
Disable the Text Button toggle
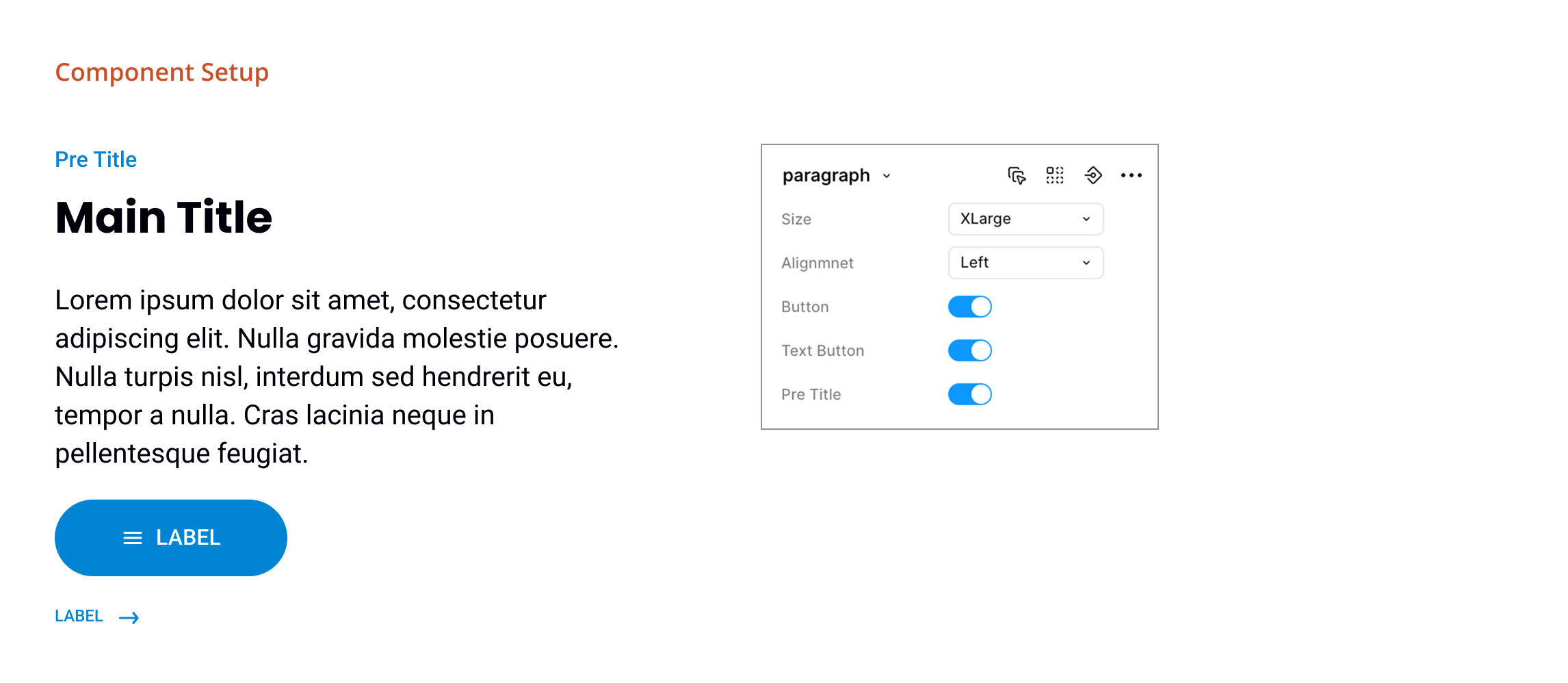point(969,350)
